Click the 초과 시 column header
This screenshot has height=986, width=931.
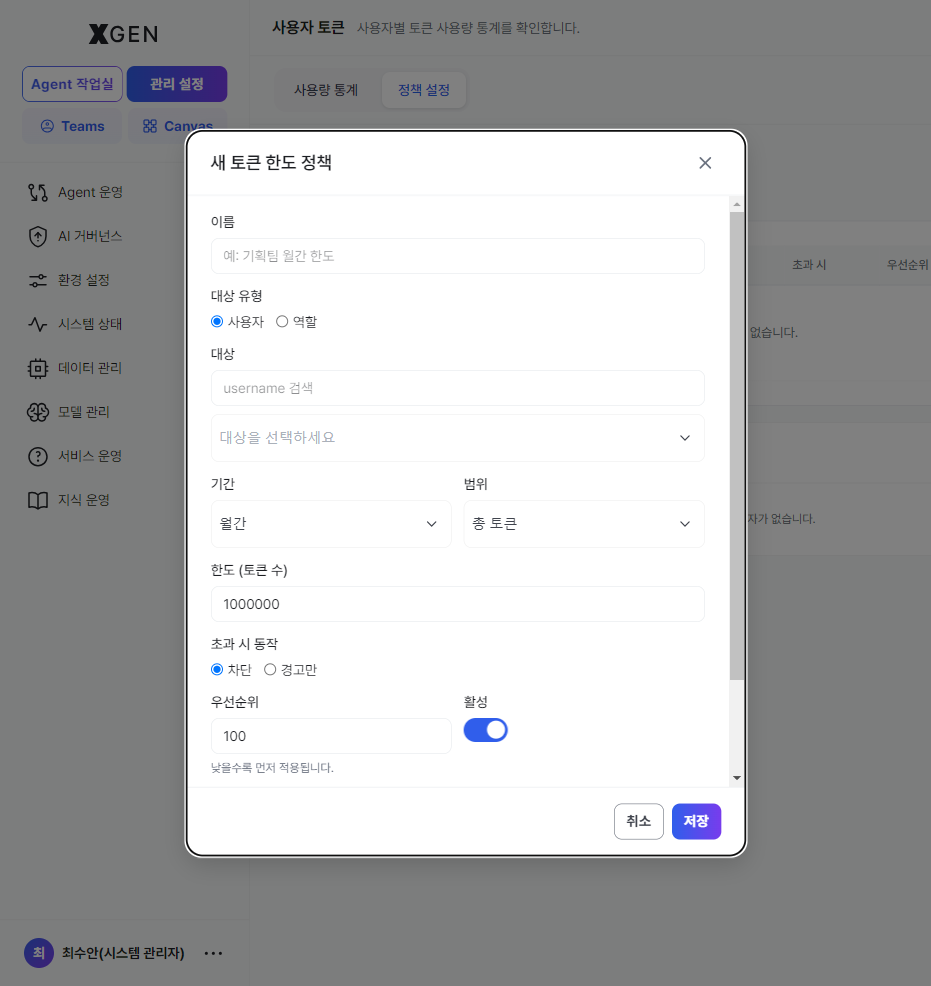(x=809, y=265)
